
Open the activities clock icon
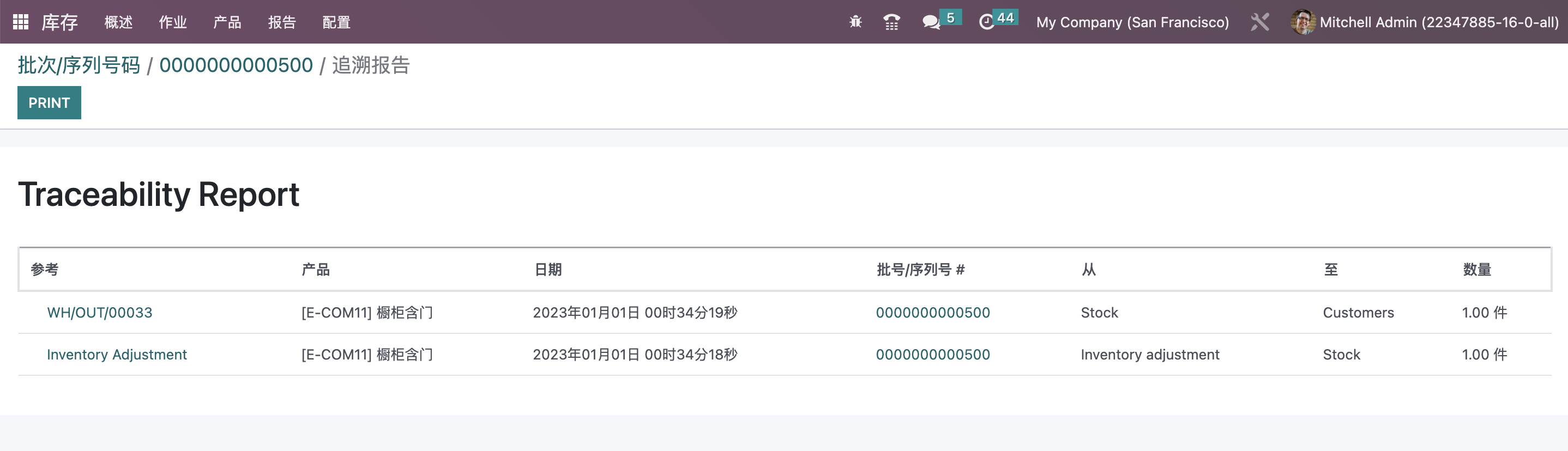tap(986, 22)
